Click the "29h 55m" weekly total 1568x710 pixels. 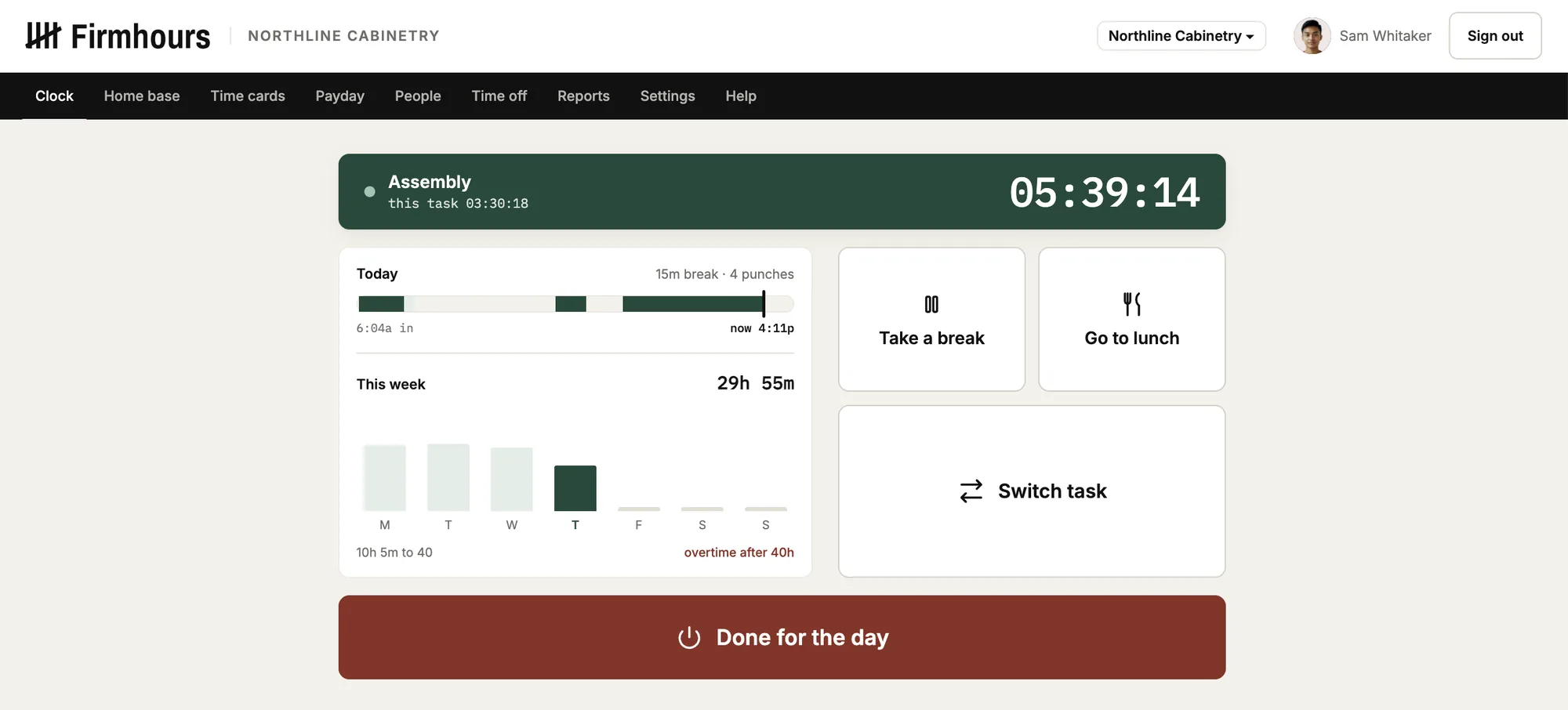click(x=756, y=383)
